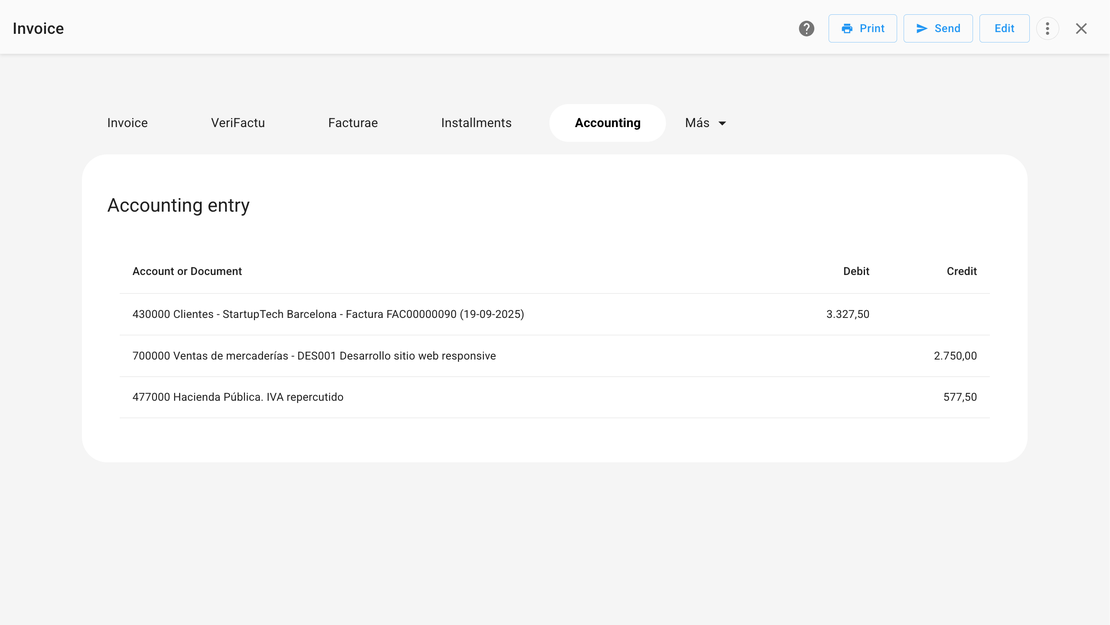This screenshot has width=1110, height=625.
Task: Select the 477000 Hacienda Pública IVA row
Action: click(x=238, y=397)
